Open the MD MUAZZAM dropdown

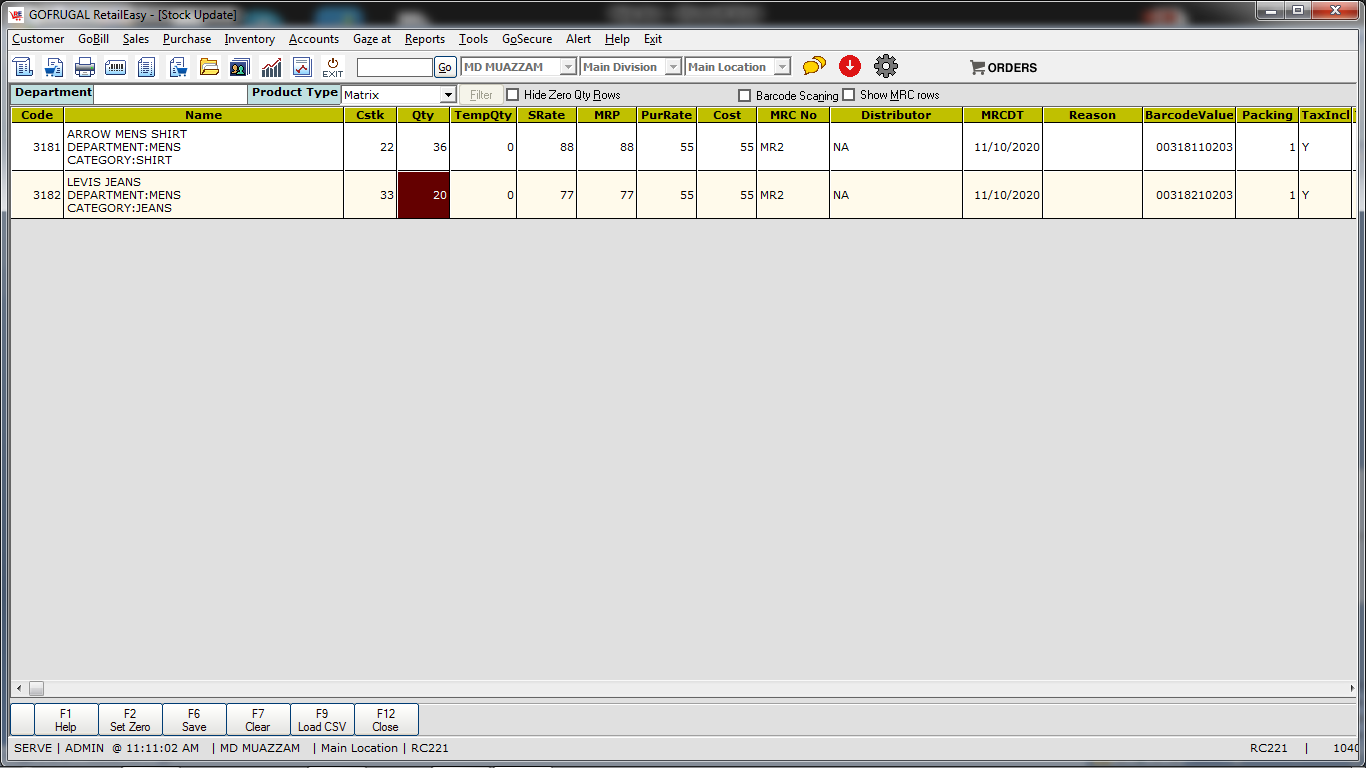(568, 67)
